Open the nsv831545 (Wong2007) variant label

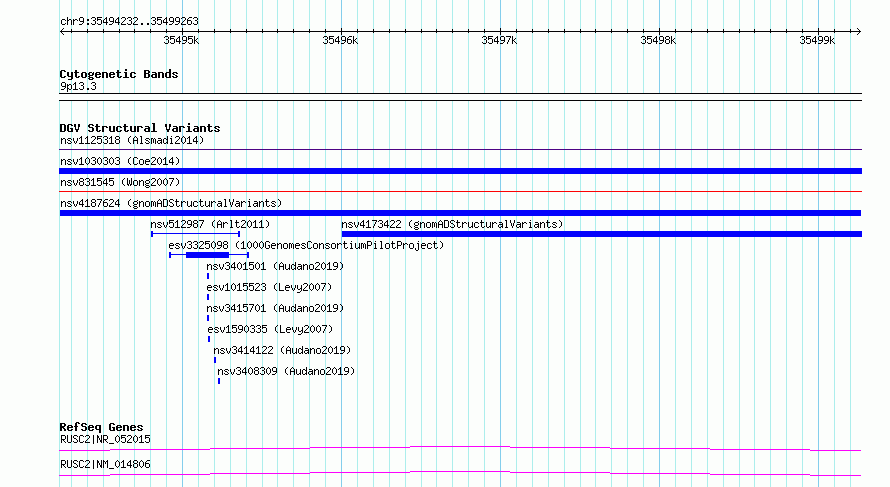click(120, 182)
